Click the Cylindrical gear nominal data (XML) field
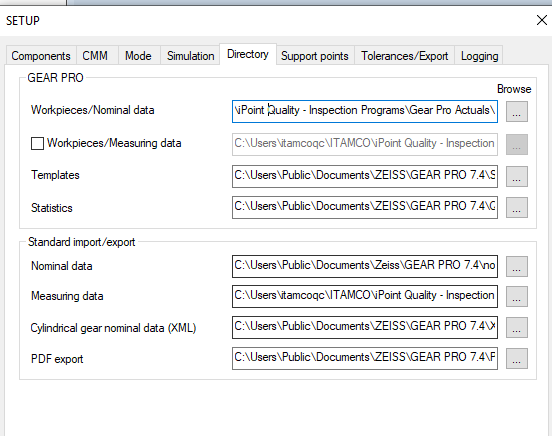 pos(365,327)
